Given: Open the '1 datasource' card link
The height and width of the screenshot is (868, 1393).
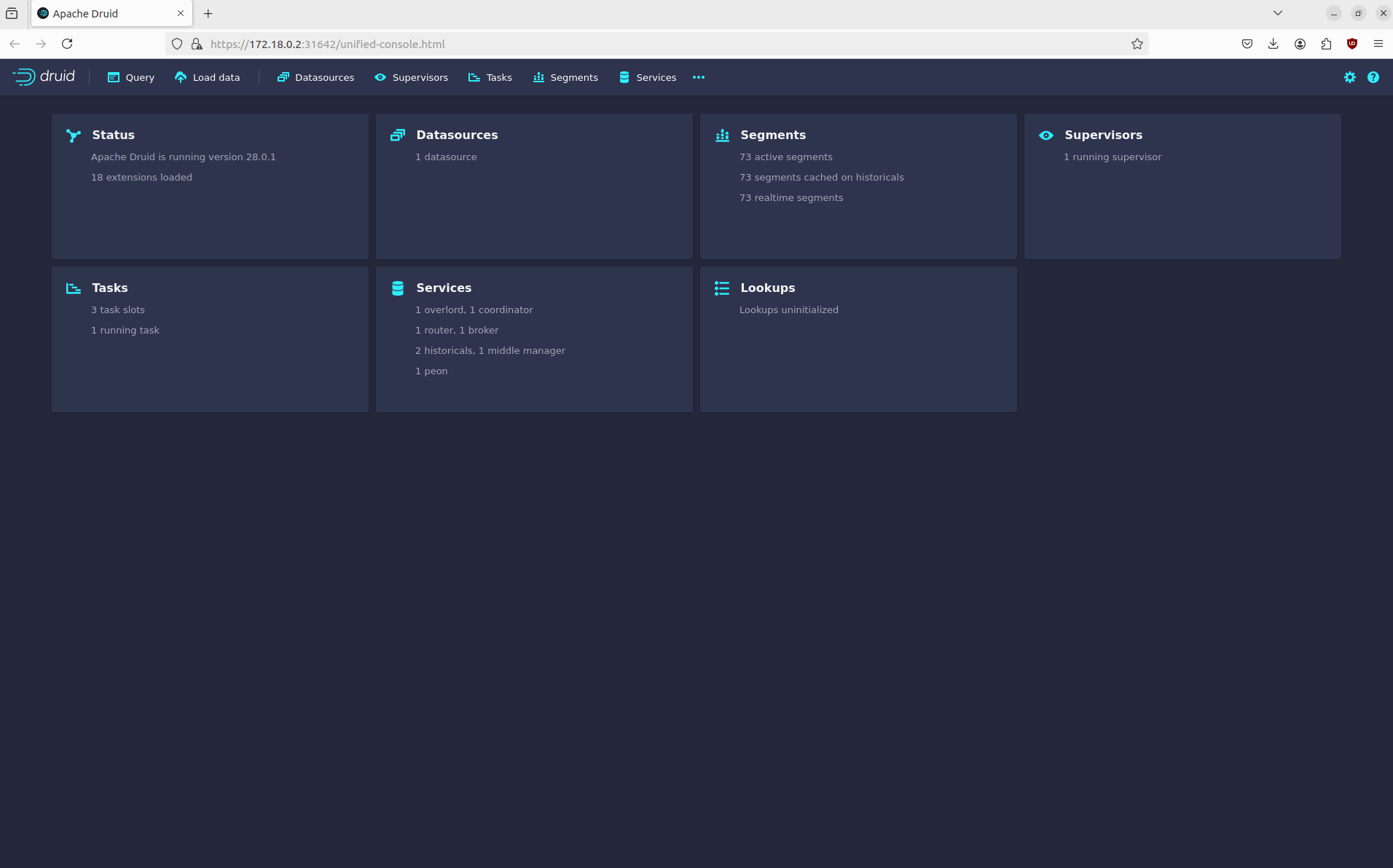Looking at the screenshot, I should click(x=446, y=157).
